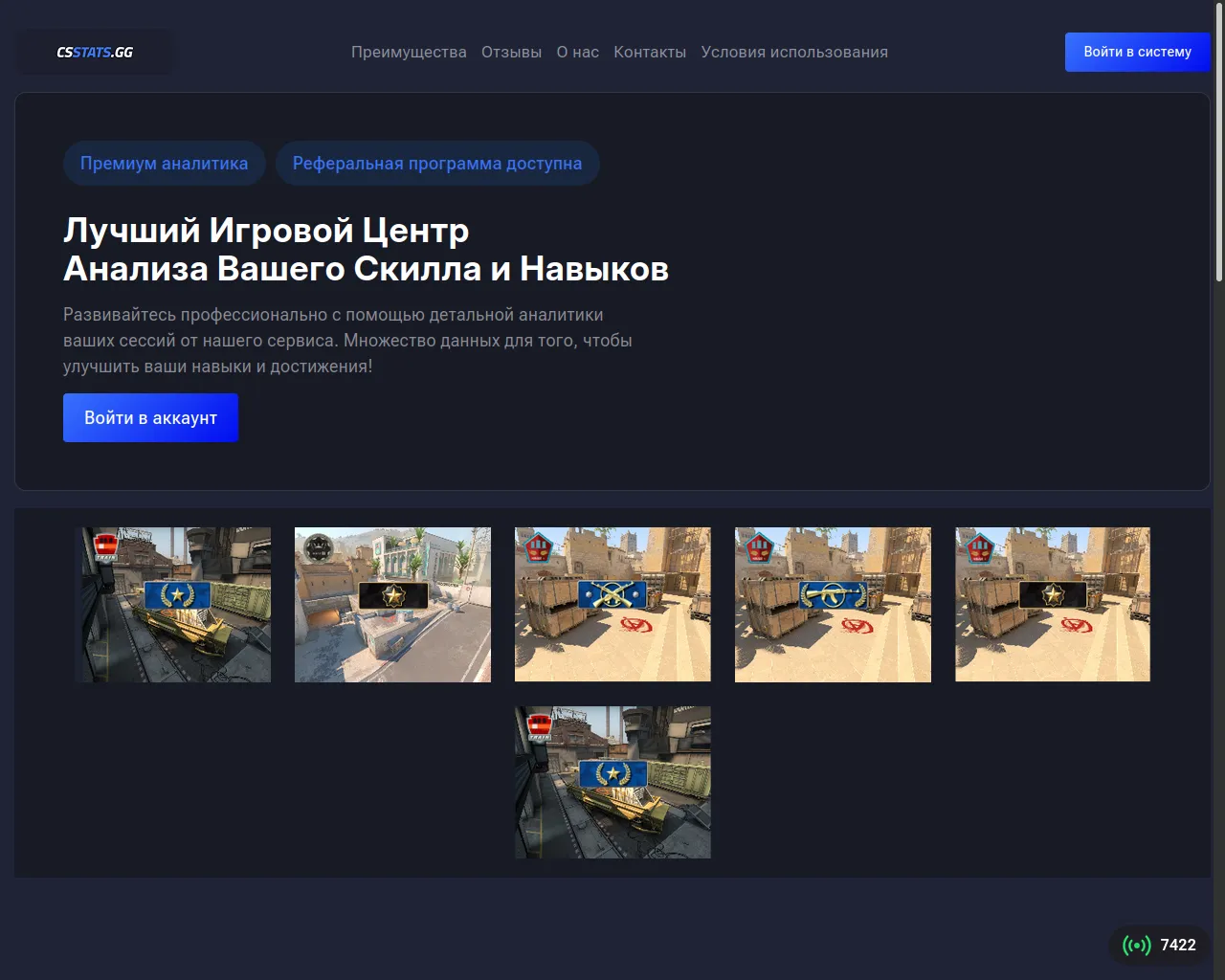Open the Преимущества nav link
The width and height of the screenshot is (1225, 980).
pos(409,53)
